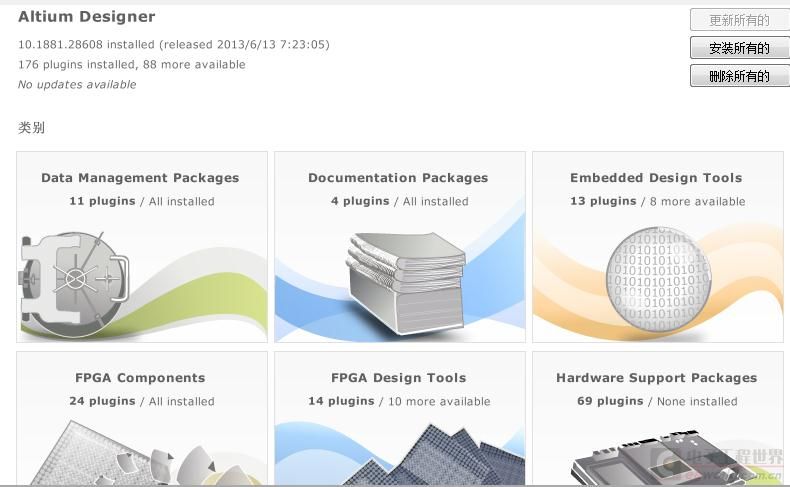Select the Embedded Design Tools title
This screenshot has width=790, height=487.
tap(656, 178)
